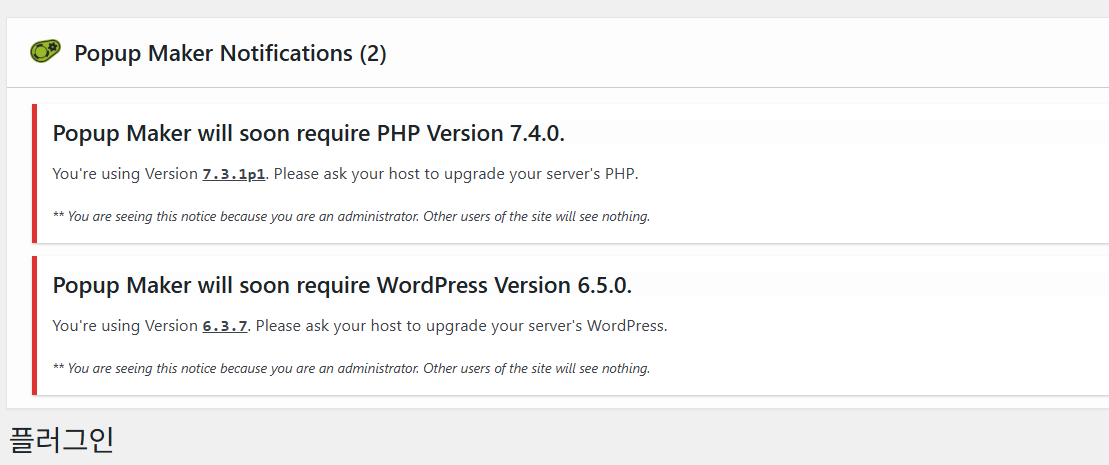Click the WordPress Version 6.5.0 requirement heading
Image resolution: width=1109 pixels, height=465 pixels.
(342, 285)
